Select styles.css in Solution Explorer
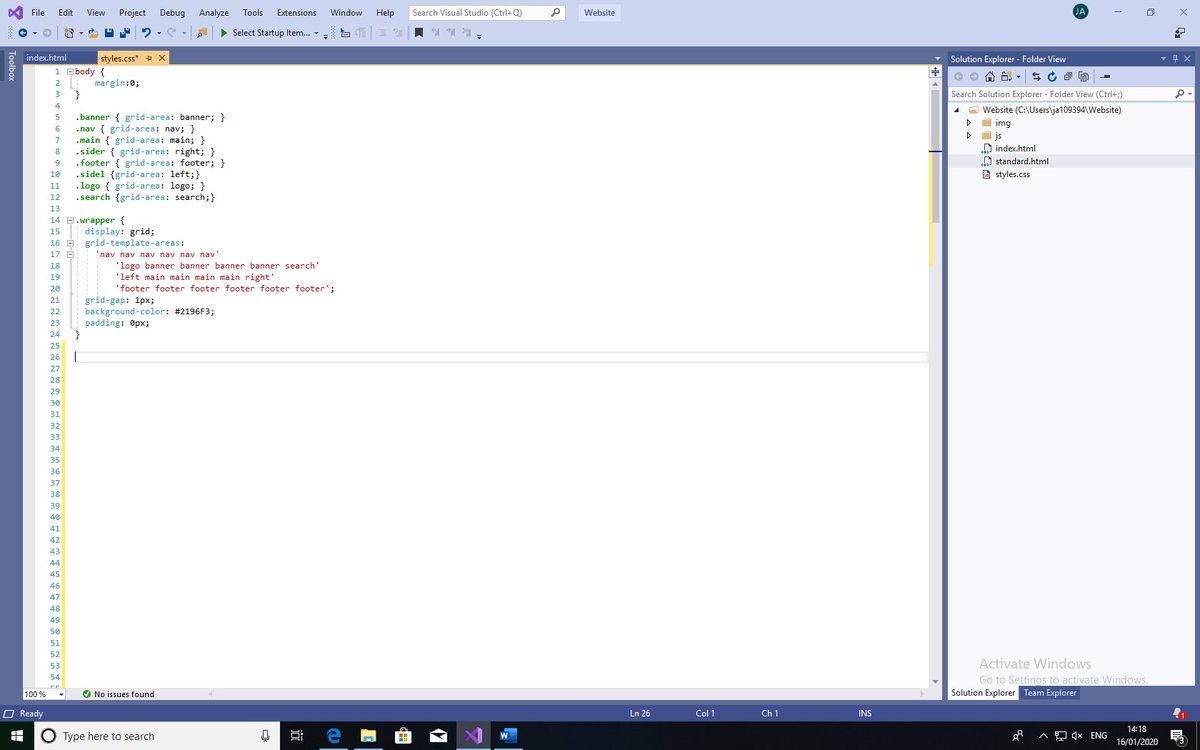Image resolution: width=1200 pixels, height=750 pixels. point(1012,174)
